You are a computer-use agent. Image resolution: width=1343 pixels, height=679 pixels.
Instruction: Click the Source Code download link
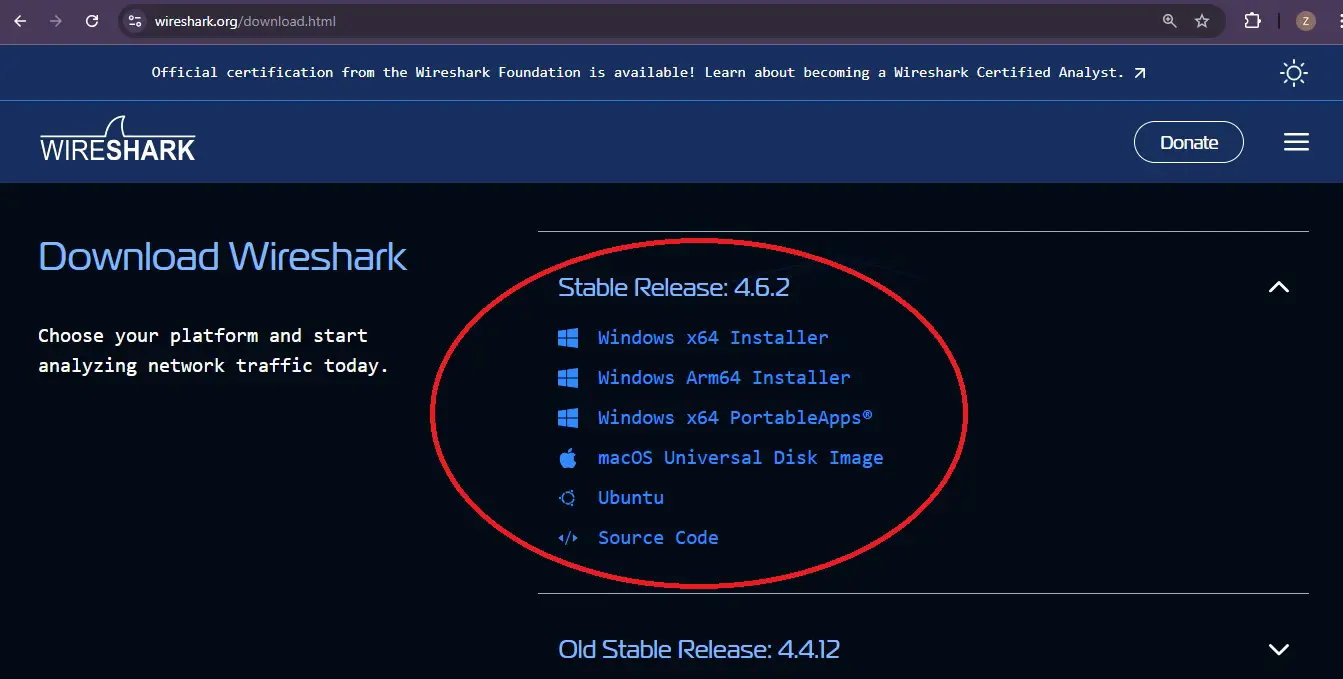[657, 538]
